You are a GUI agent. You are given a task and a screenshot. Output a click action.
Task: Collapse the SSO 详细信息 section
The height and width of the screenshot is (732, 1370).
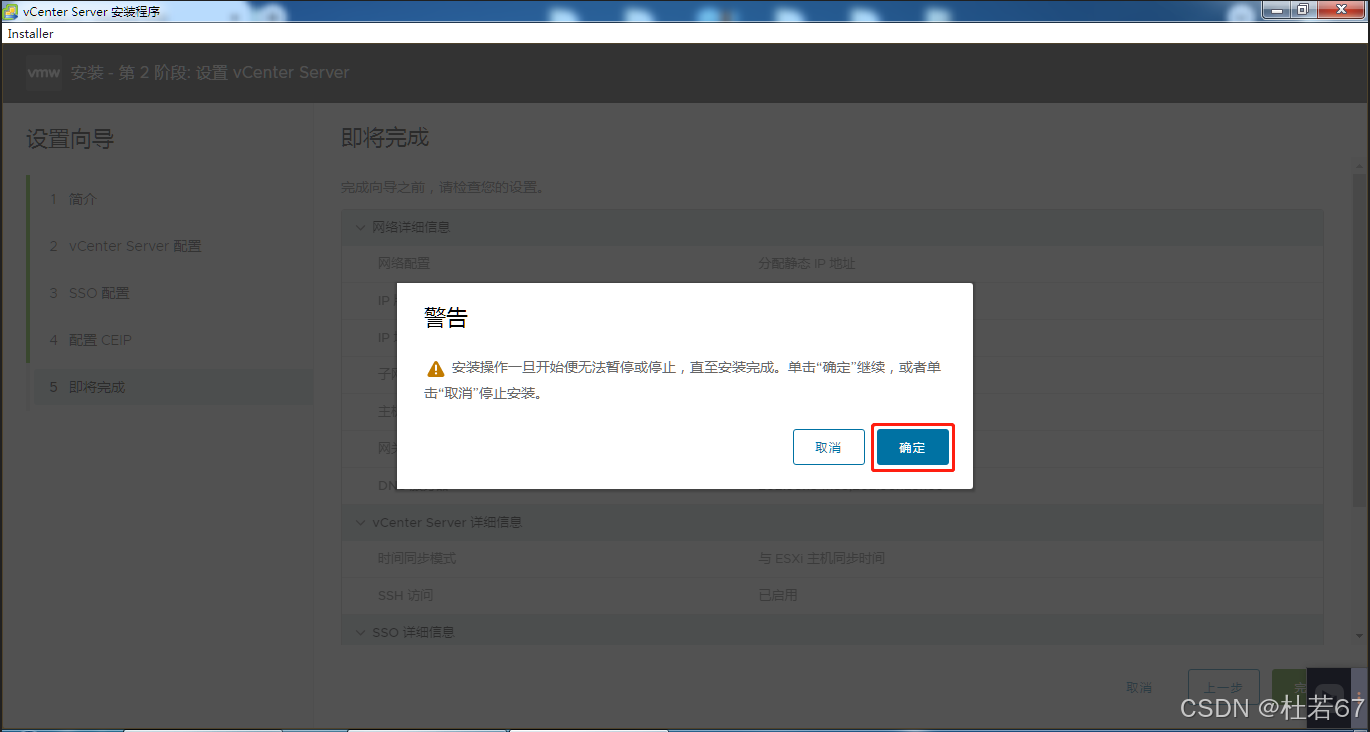(361, 632)
